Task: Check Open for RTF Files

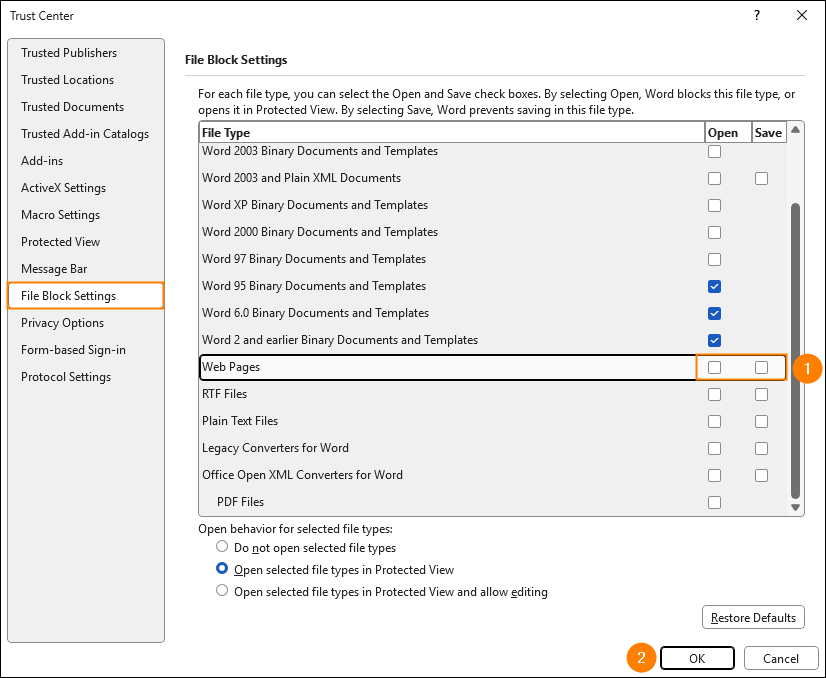Action: point(714,395)
